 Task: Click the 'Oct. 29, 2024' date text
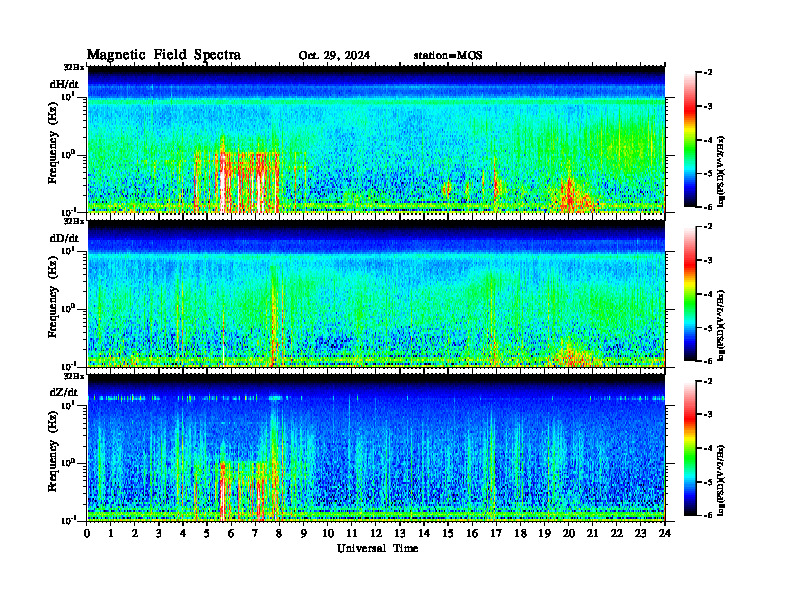334,56
